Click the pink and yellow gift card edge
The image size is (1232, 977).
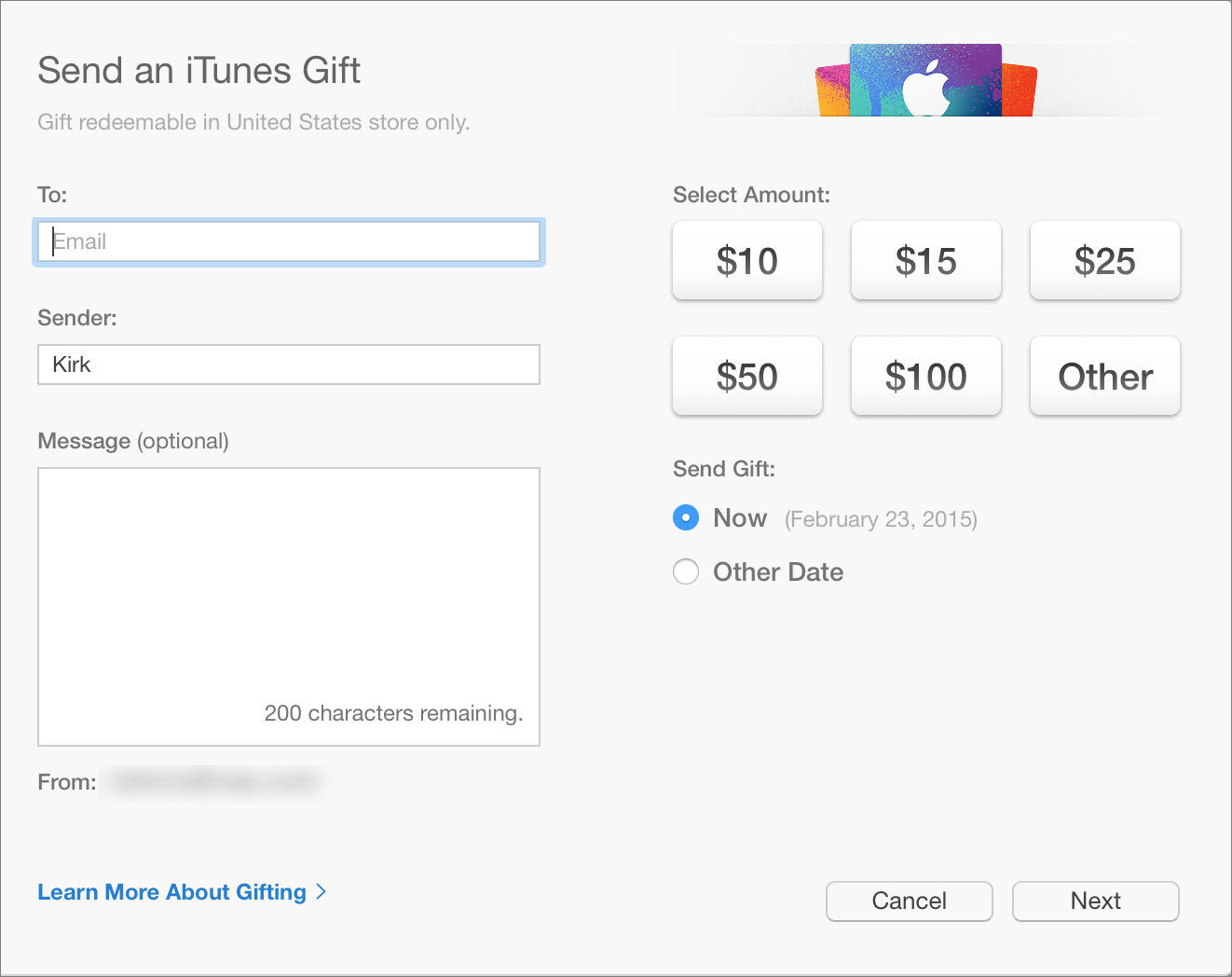click(833, 90)
